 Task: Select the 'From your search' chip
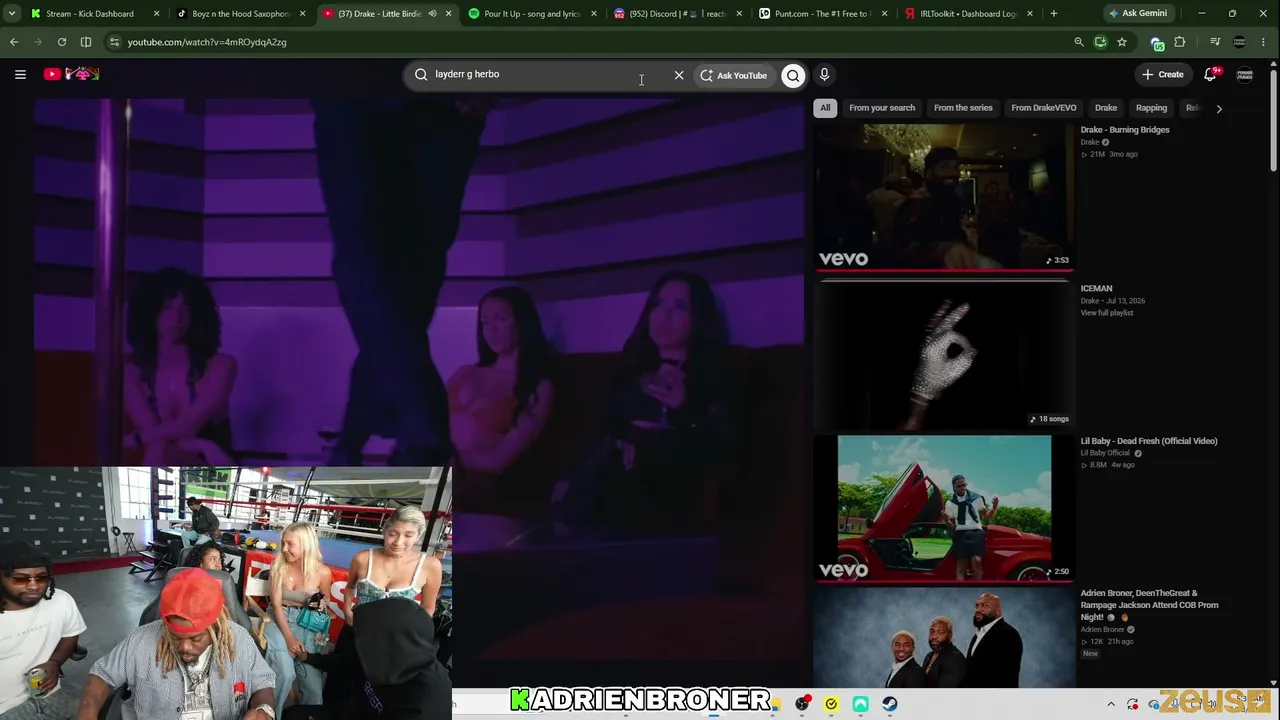tap(882, 108)
